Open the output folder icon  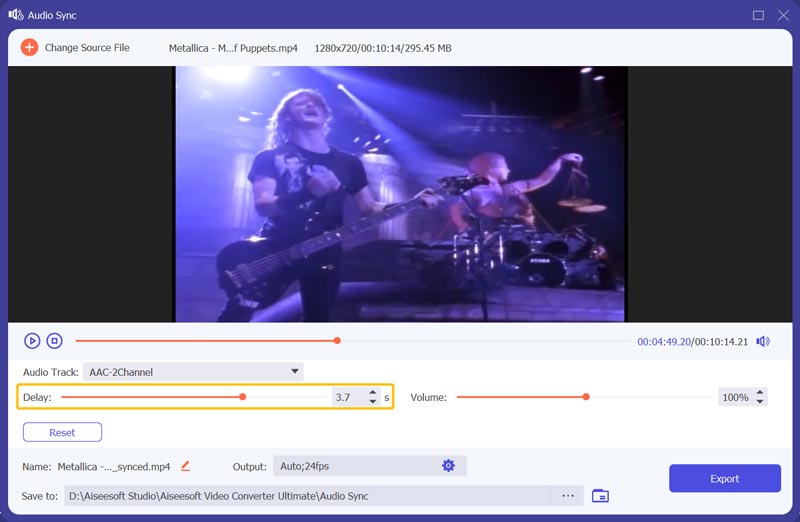pos(600,495)
